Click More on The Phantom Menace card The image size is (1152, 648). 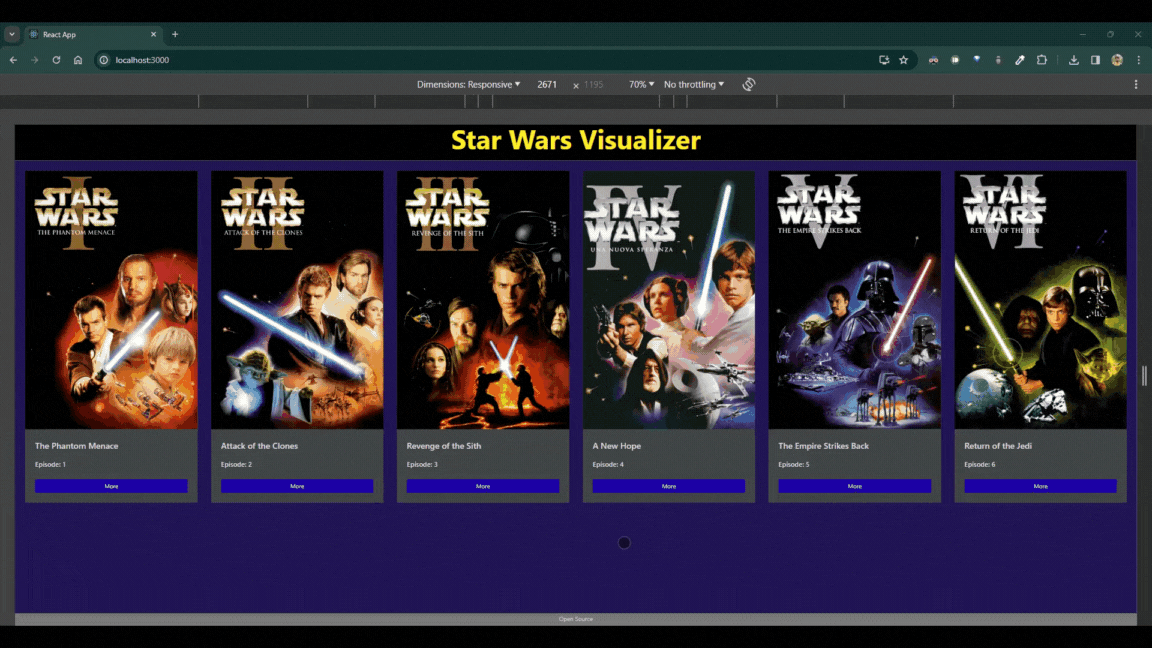tap(111, 486)
